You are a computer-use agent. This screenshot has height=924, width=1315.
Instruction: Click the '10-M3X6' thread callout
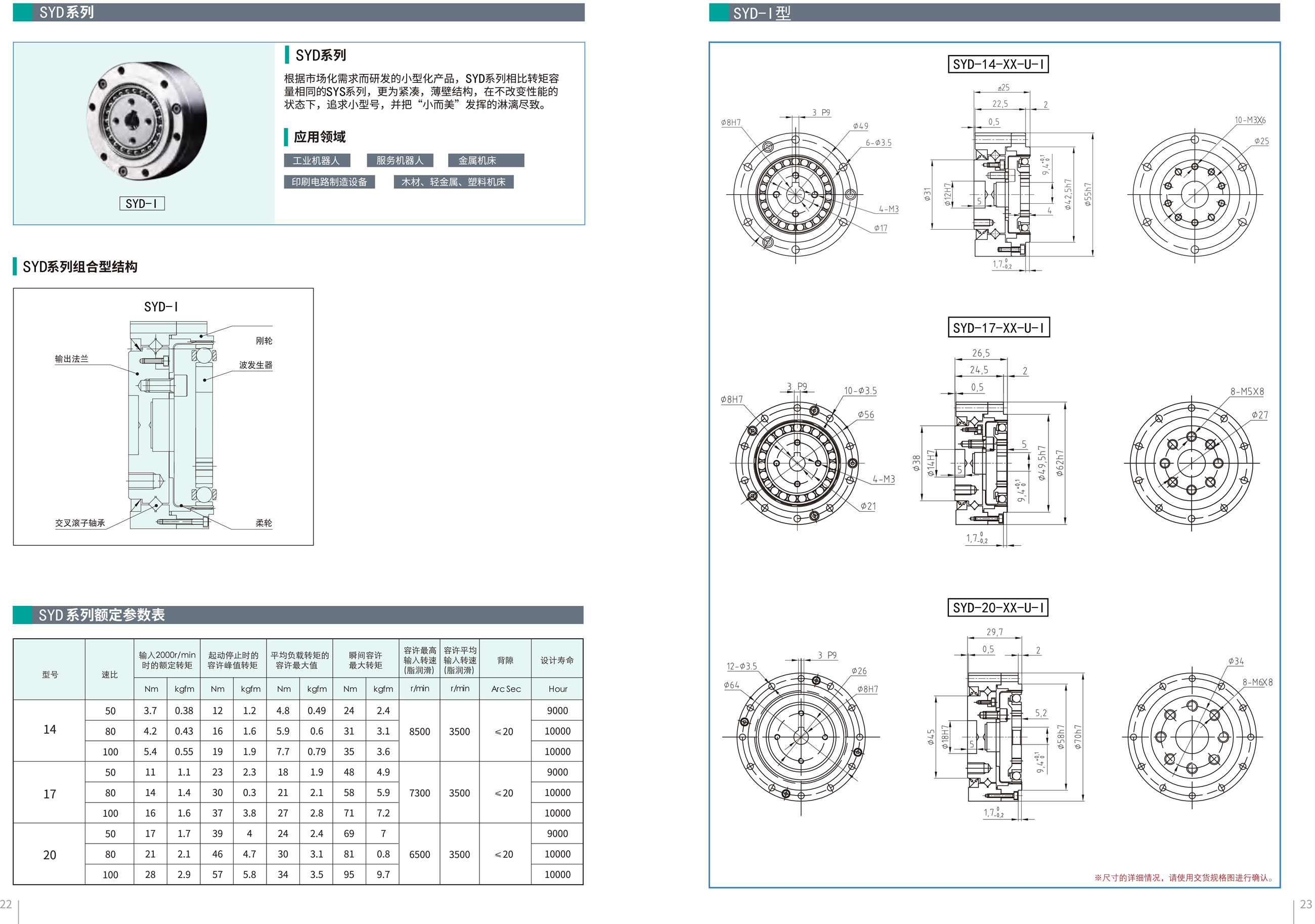tap(1250, 120)
